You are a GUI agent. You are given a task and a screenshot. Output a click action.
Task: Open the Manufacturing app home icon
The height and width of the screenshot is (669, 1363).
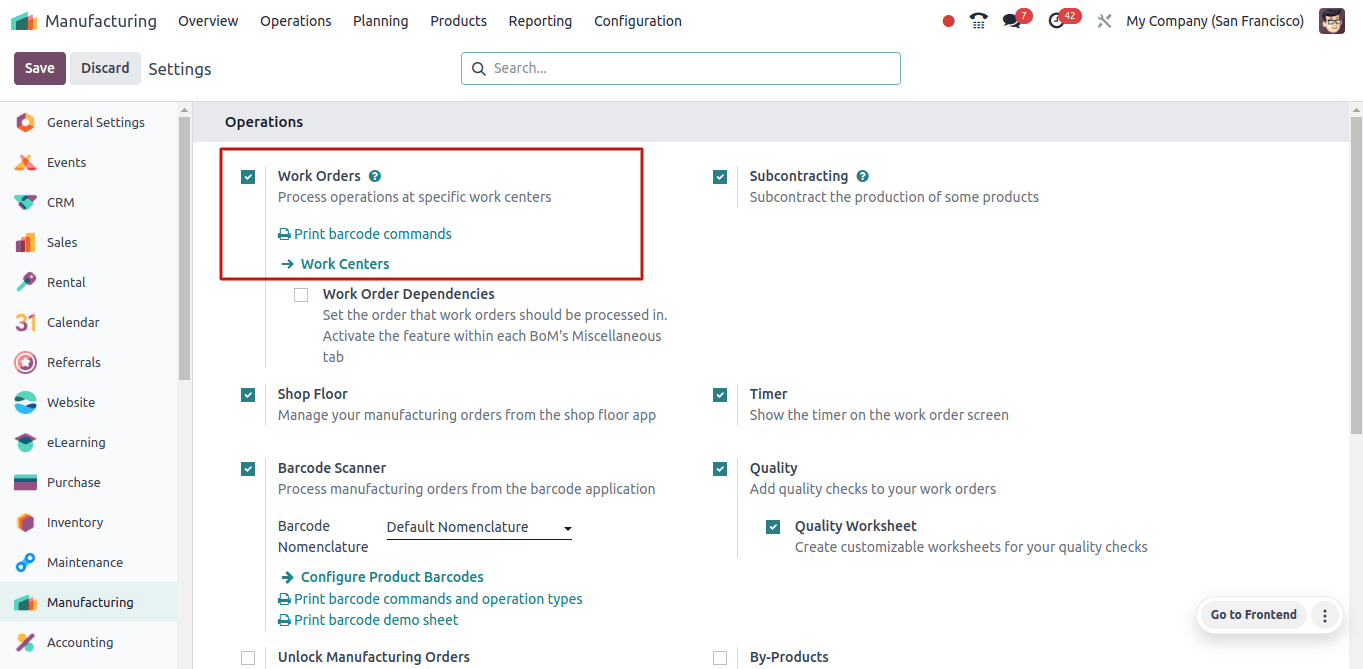coord(24,21)
